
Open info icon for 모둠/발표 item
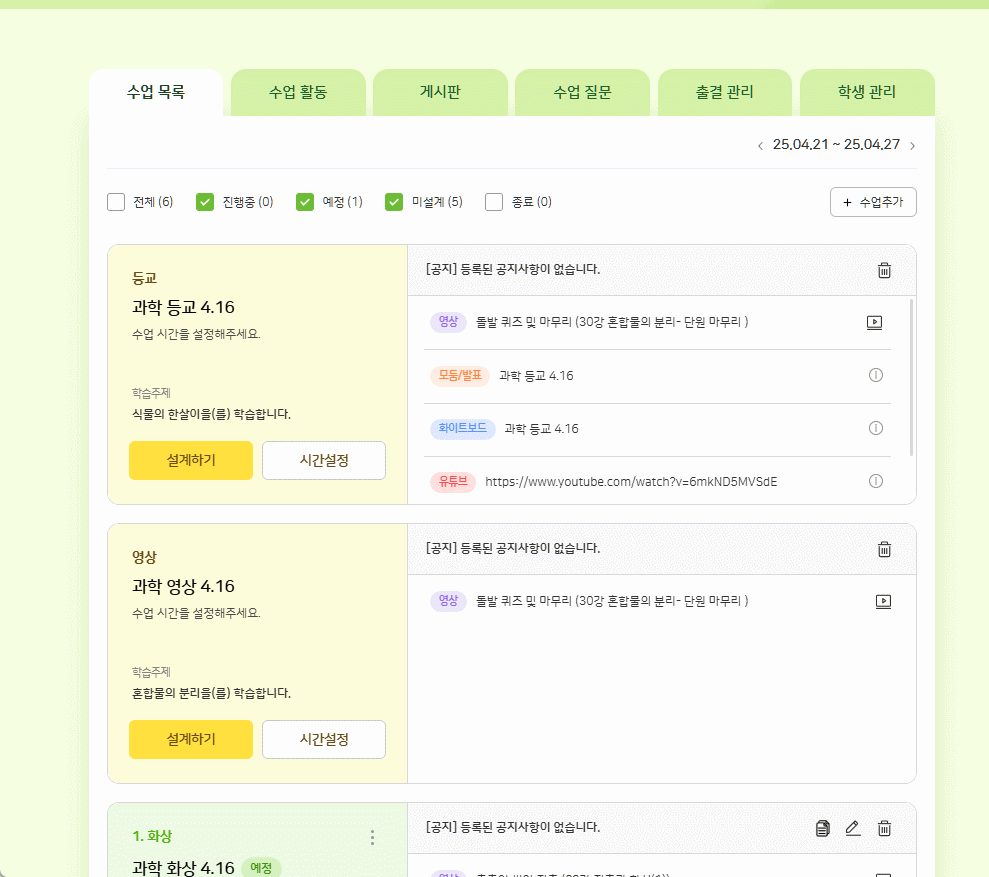[x=876, y=375]
